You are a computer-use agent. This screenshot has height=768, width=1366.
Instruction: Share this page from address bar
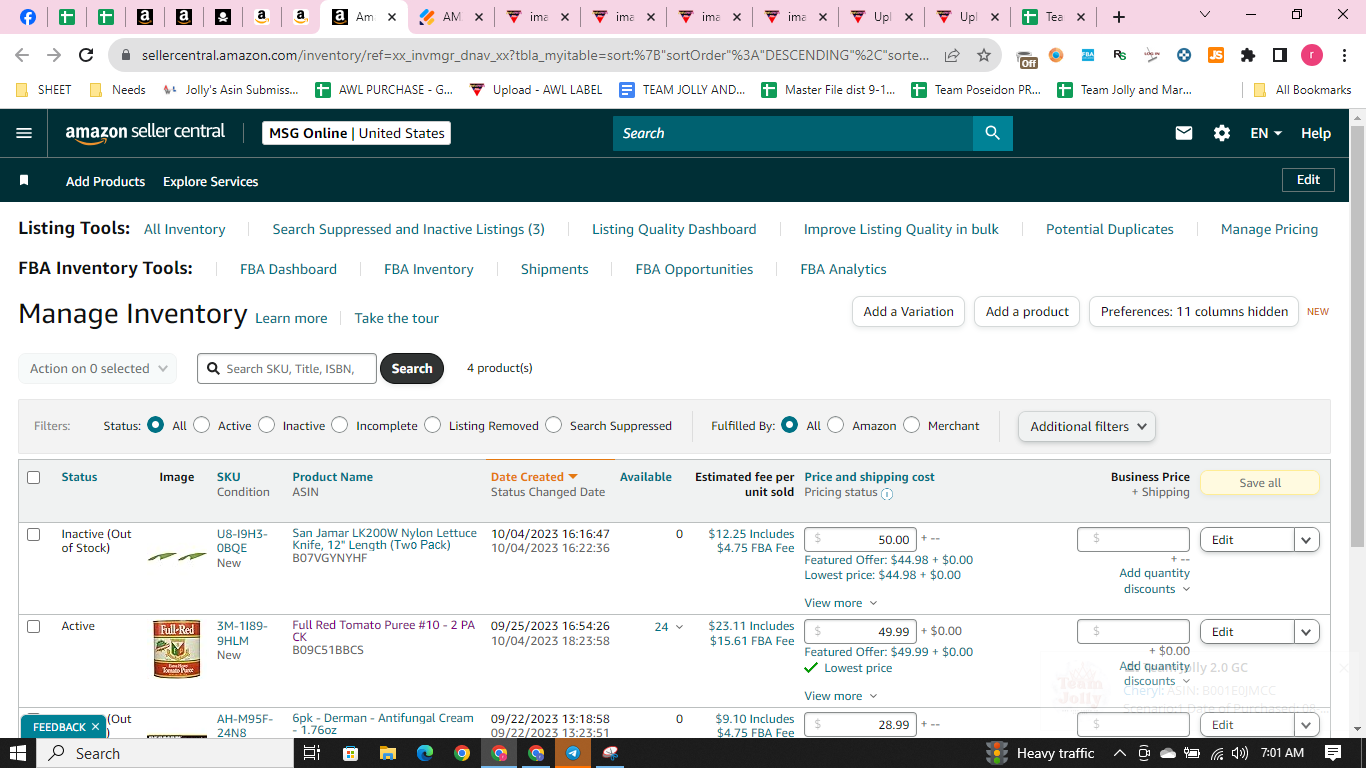[952, 55]
